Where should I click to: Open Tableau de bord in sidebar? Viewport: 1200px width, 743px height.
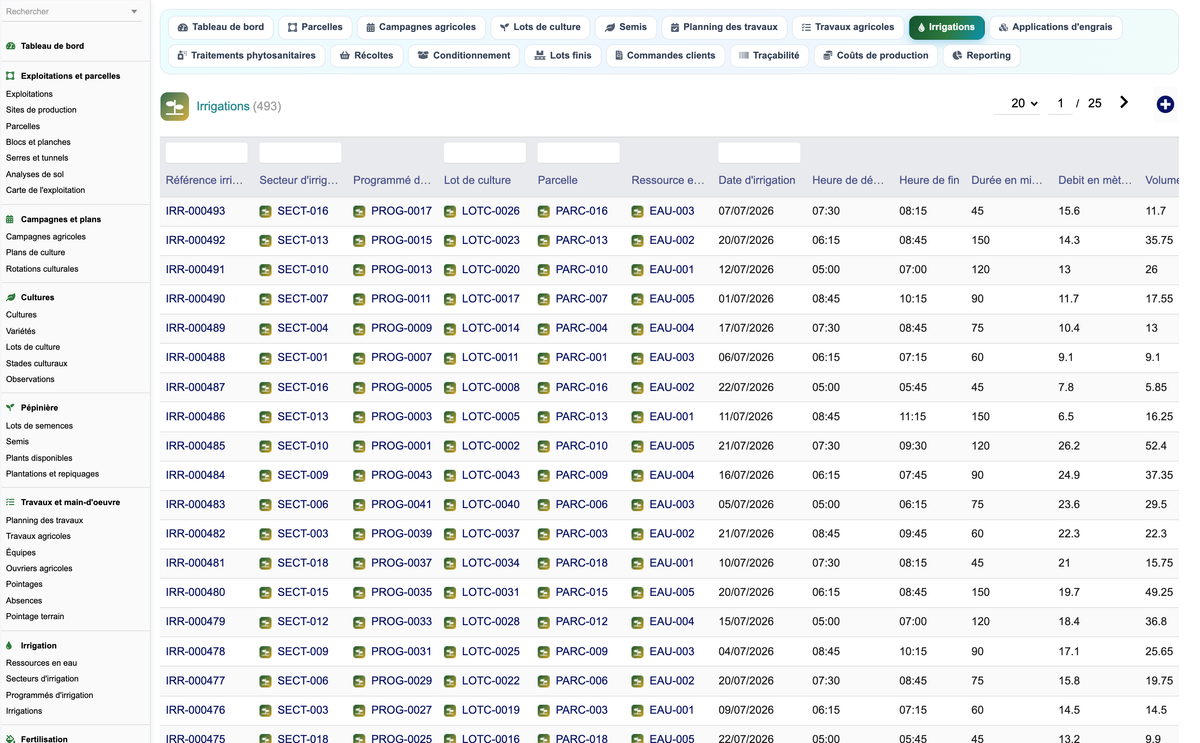(52, 46)
